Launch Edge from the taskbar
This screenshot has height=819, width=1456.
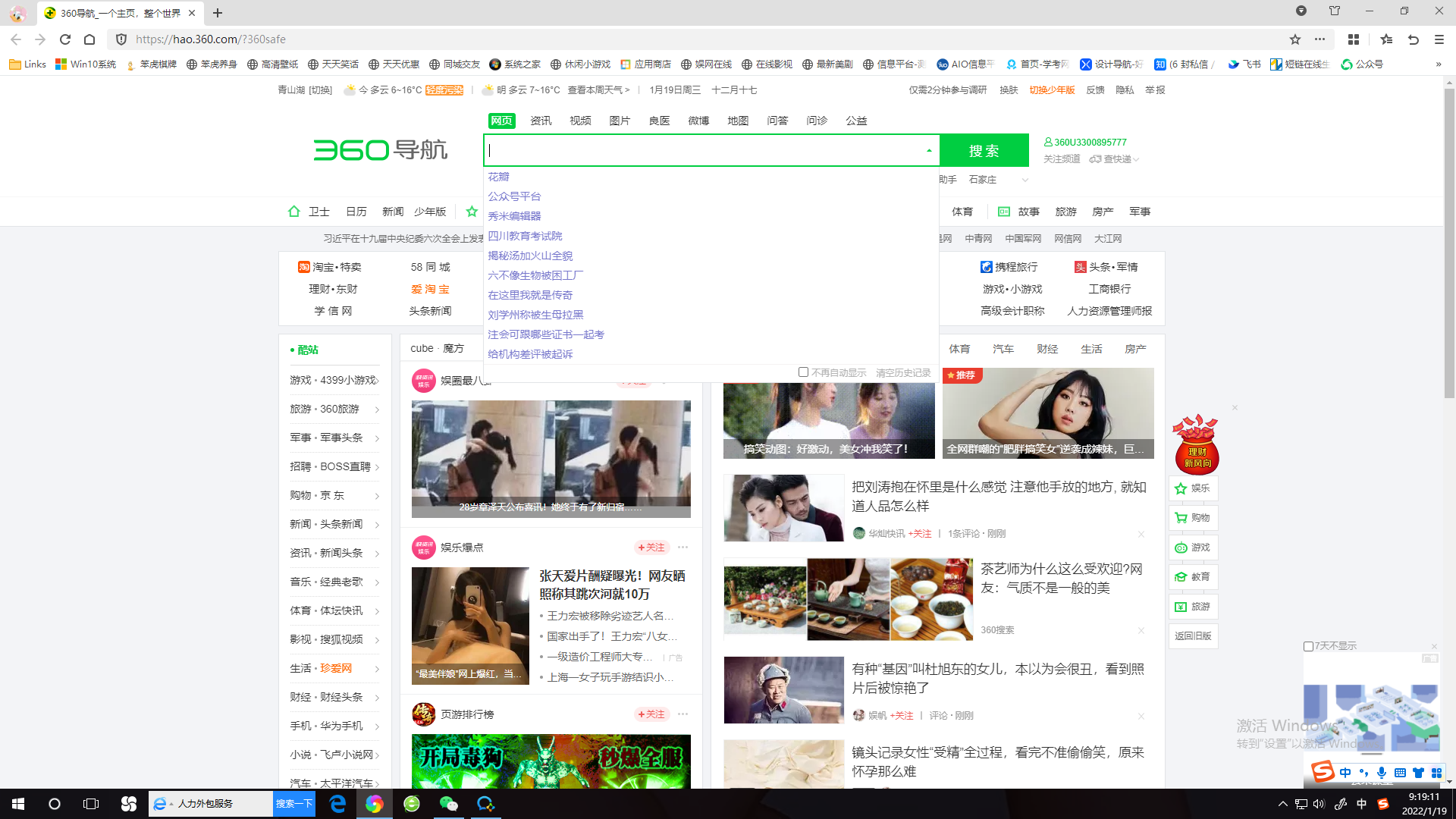pyautogui.click(x=337, y=804)
